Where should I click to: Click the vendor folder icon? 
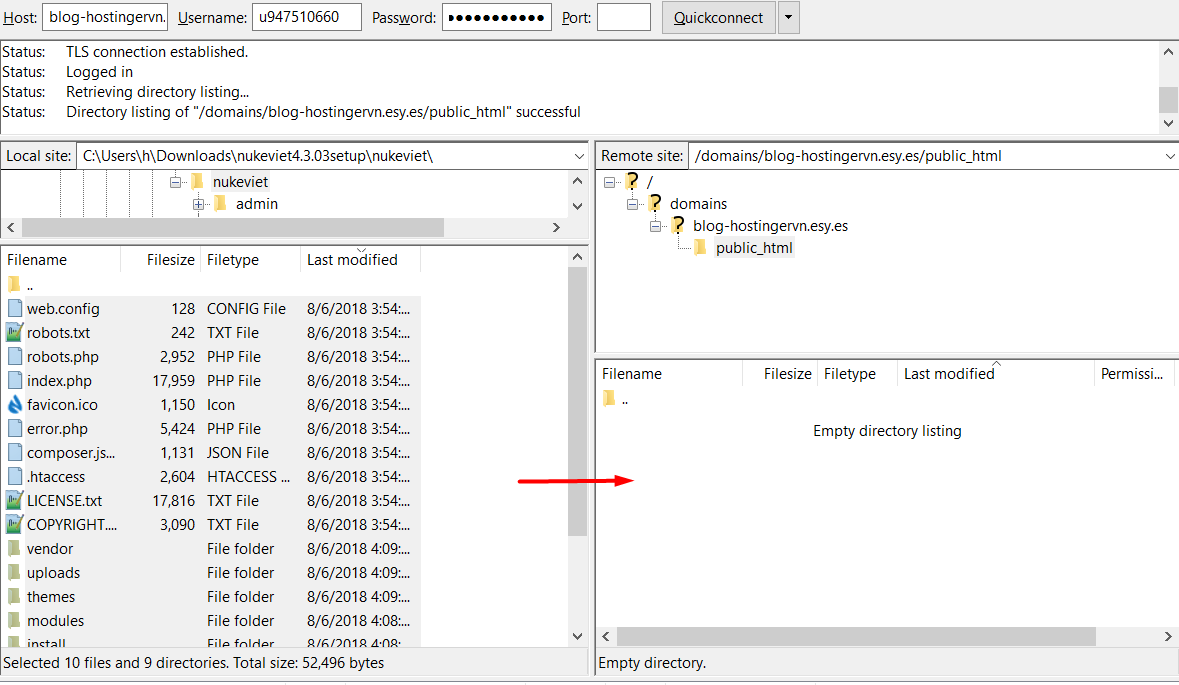pos(14,549)
